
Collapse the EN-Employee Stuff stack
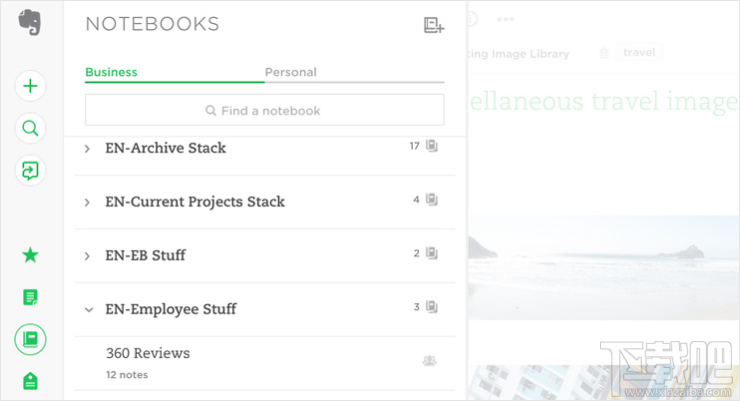(x=88, y=310)
